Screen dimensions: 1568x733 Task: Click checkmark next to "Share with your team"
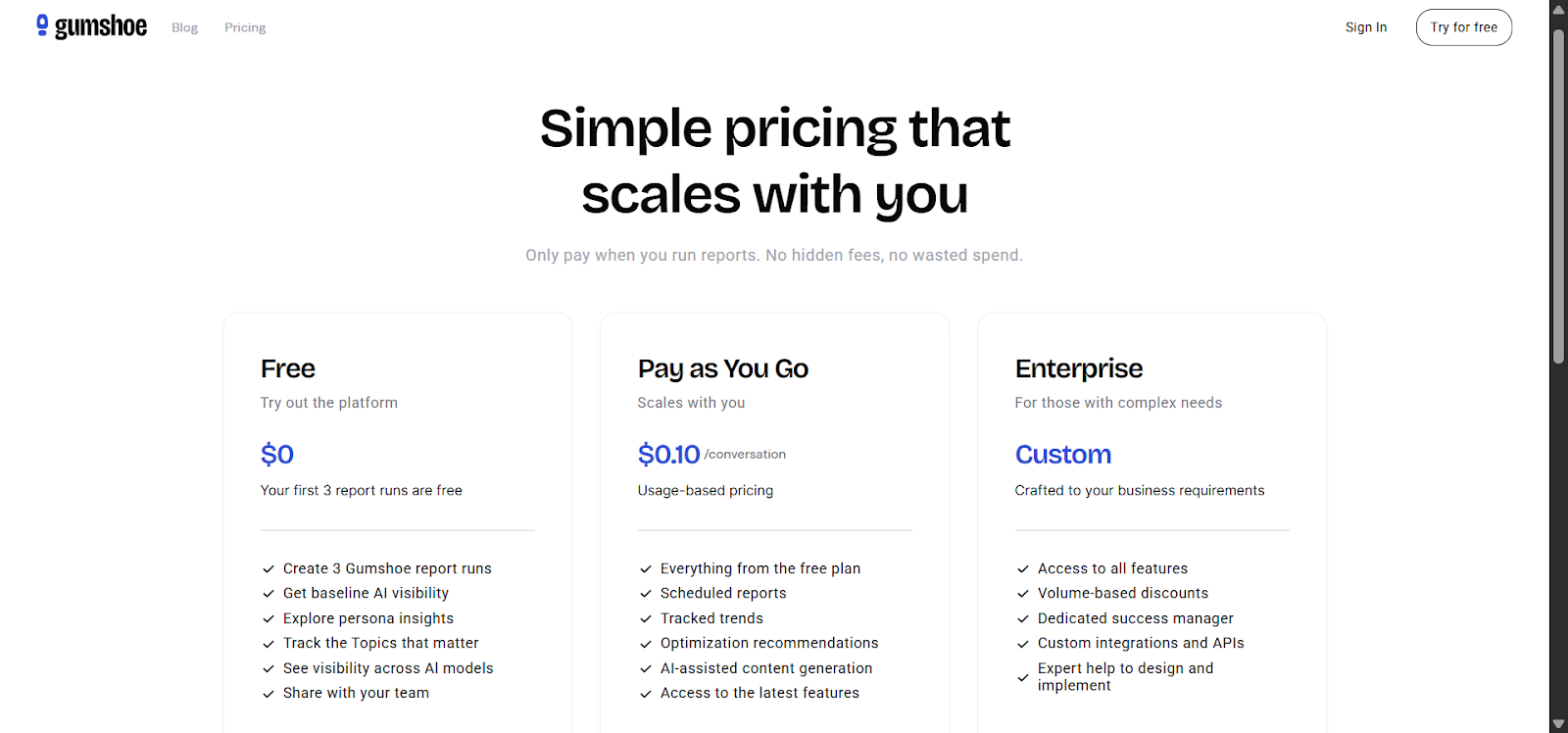pyautogui.click(x=268, y=694)
